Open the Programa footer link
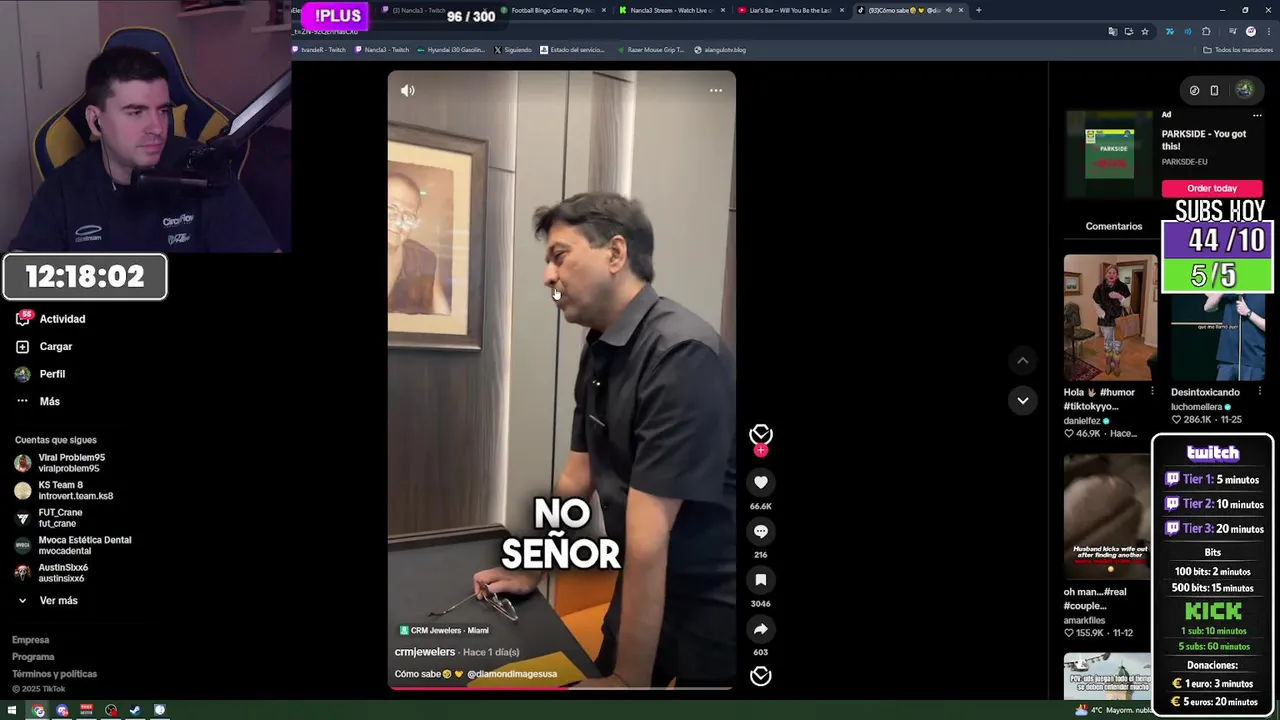 33,657
